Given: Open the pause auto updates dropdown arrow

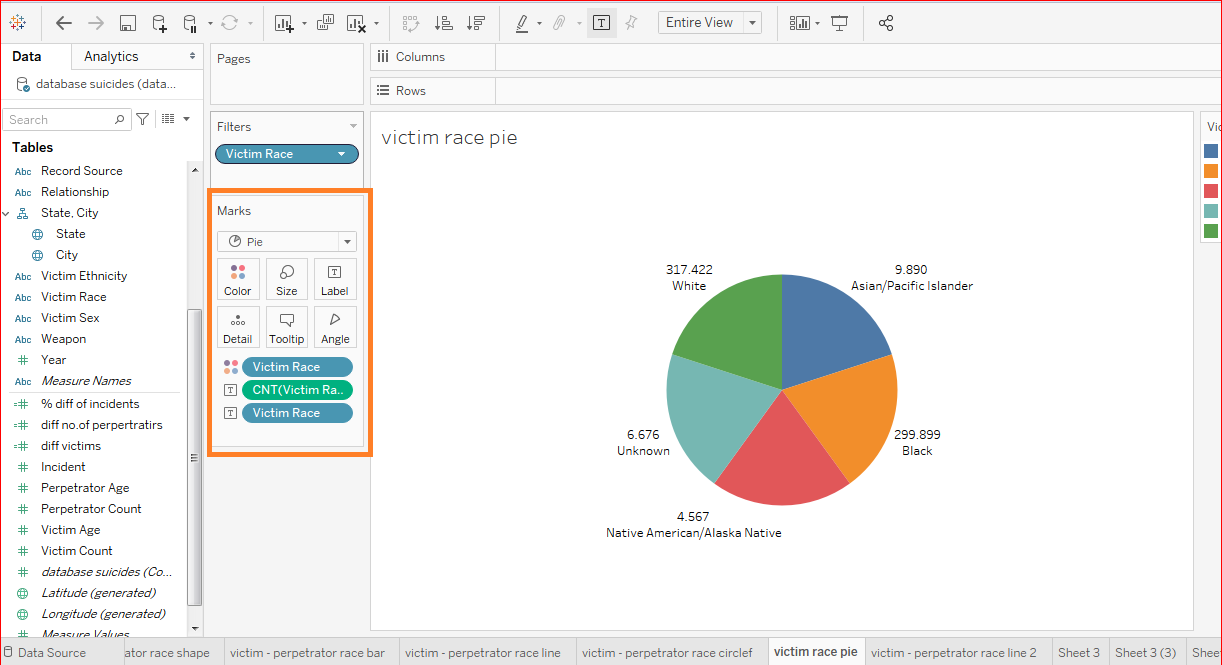Looking at the screenshot, I should point(210,23).
